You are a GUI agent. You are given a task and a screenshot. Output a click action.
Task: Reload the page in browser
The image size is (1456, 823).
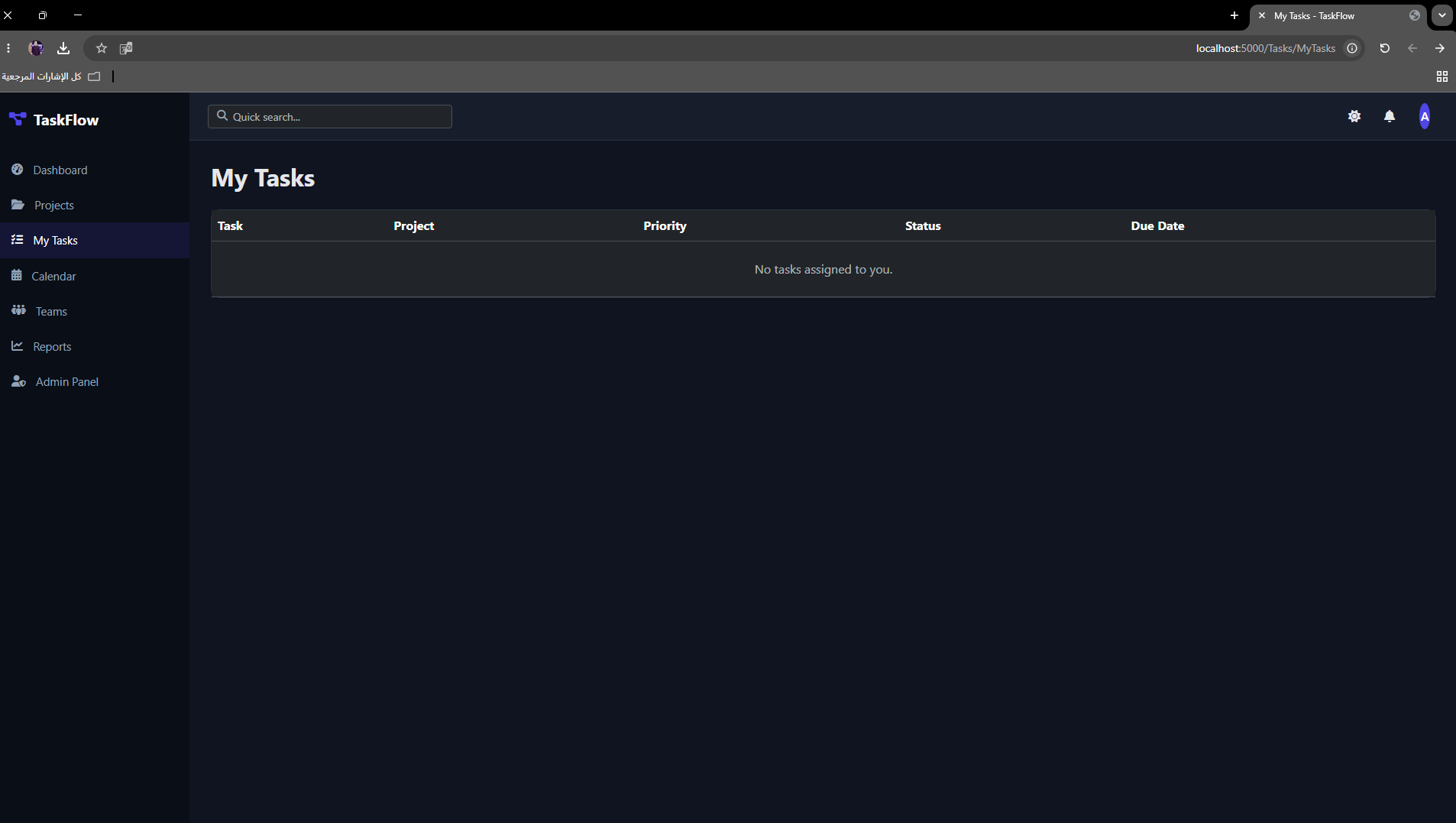point(1384,48)
